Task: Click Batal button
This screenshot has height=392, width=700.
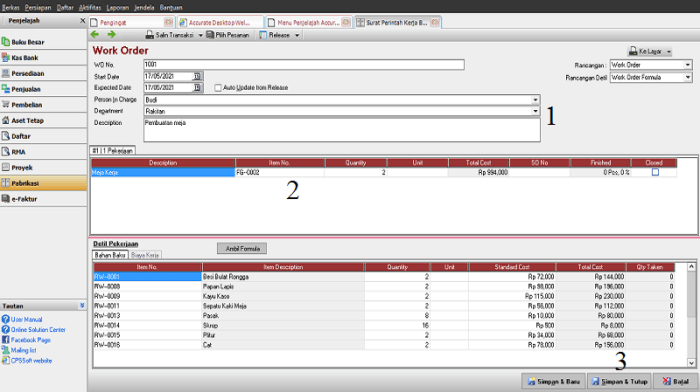Action: pos(675,381)
